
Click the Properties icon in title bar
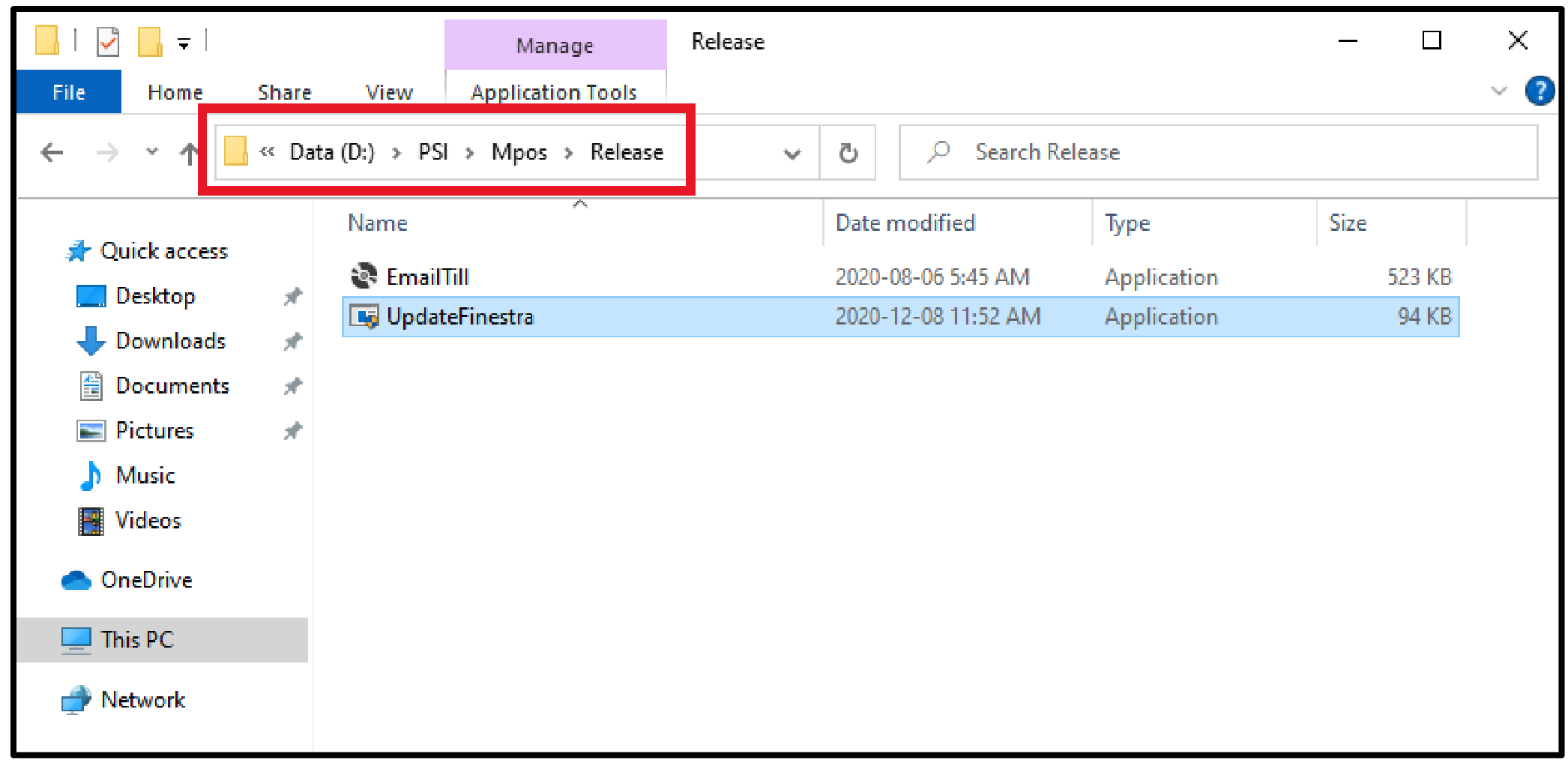[x=108, y=41]
